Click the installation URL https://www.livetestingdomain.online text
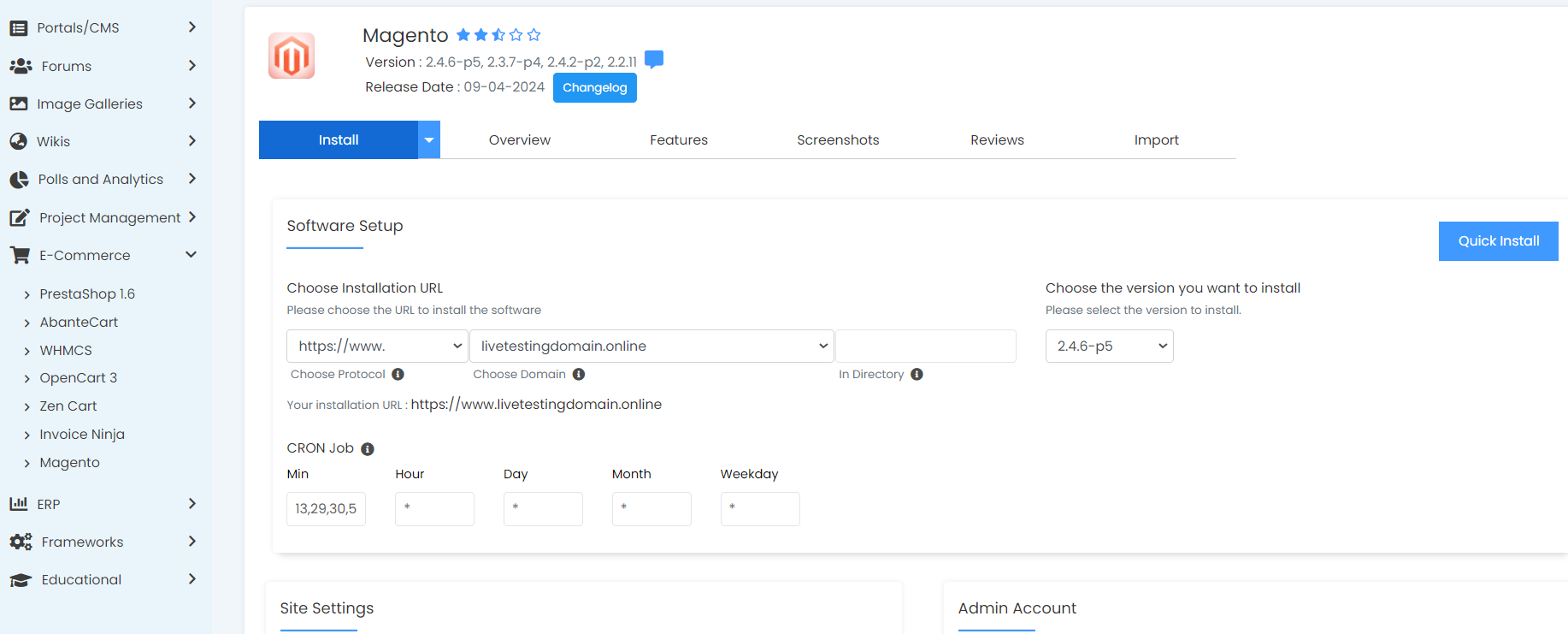 click(536, 404)
